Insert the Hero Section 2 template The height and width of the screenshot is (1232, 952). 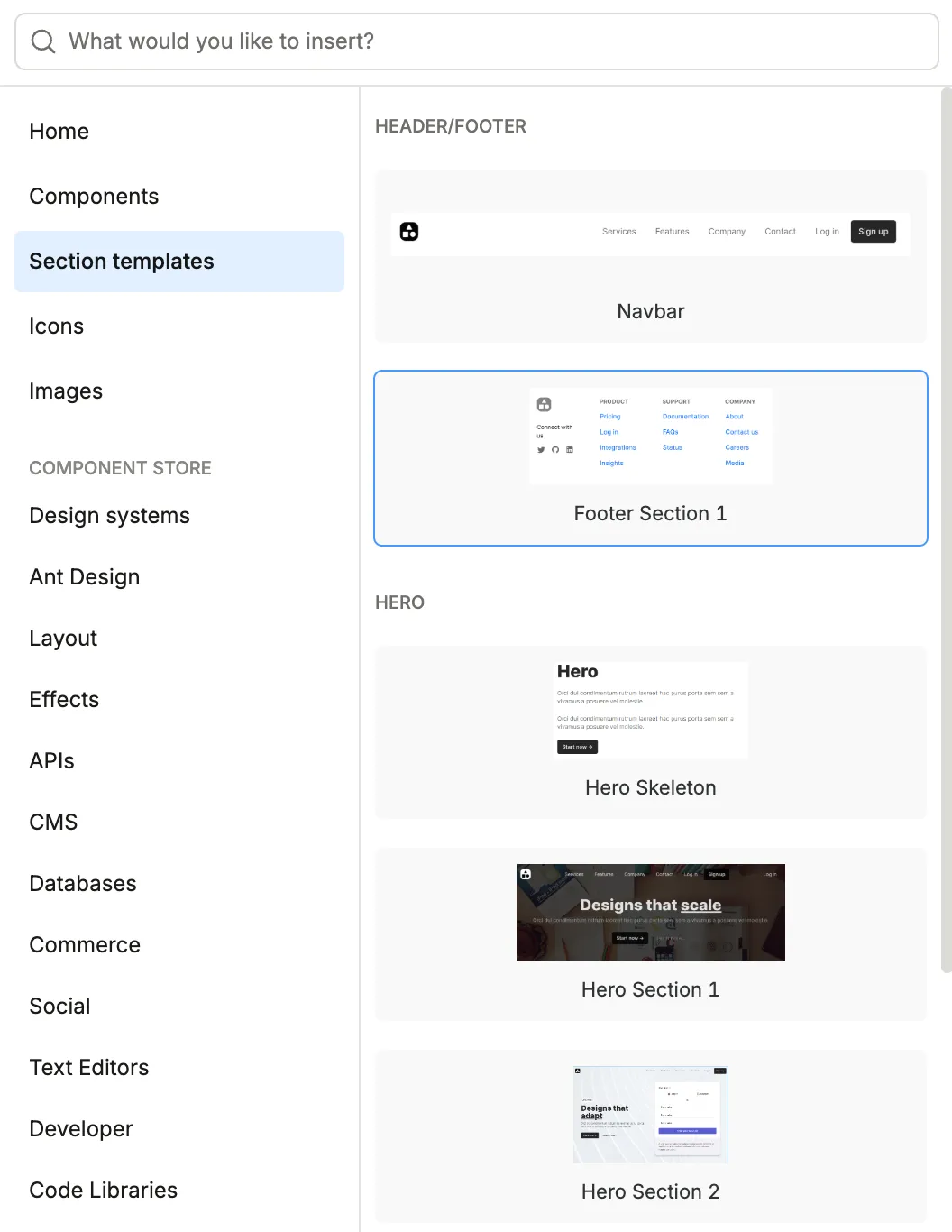pos(651,1136)
